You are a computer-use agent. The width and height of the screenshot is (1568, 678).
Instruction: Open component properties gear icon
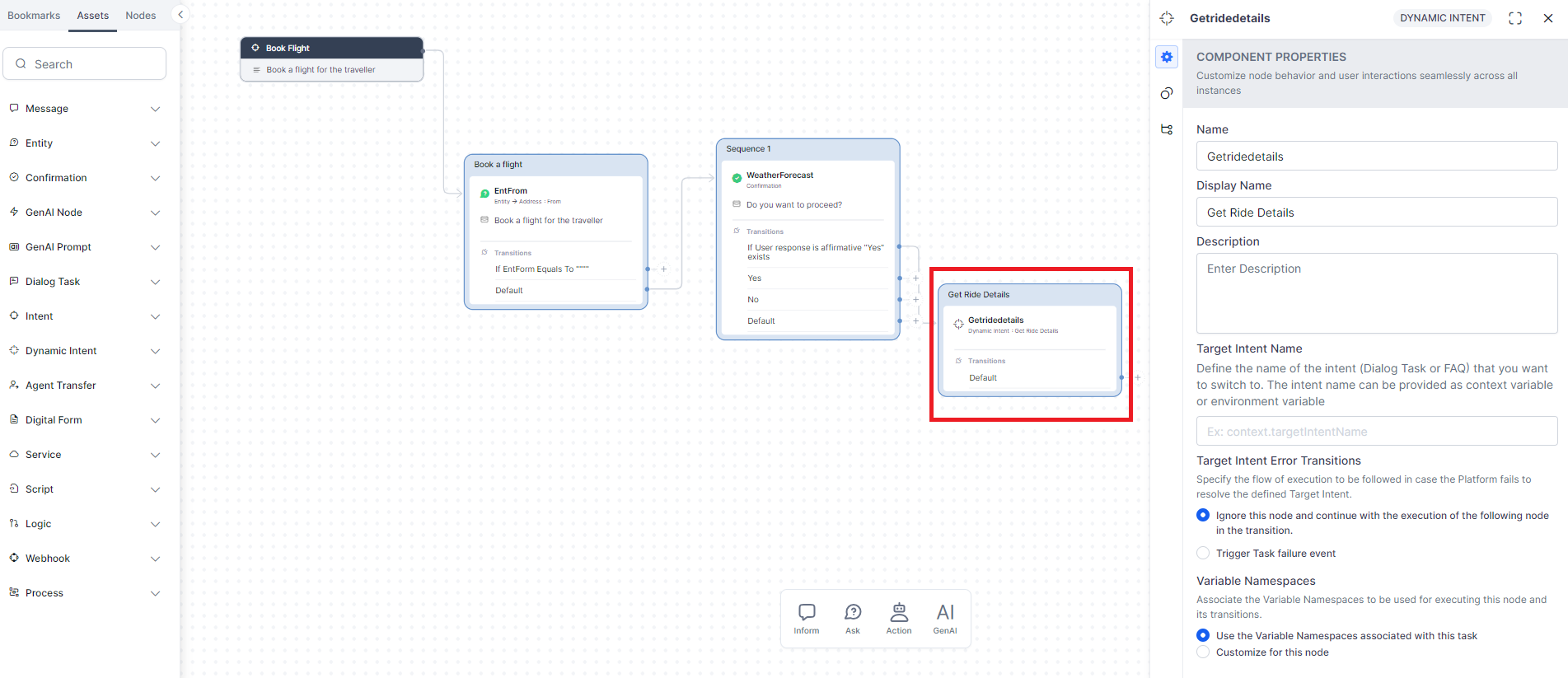(x=1167, y=57)
